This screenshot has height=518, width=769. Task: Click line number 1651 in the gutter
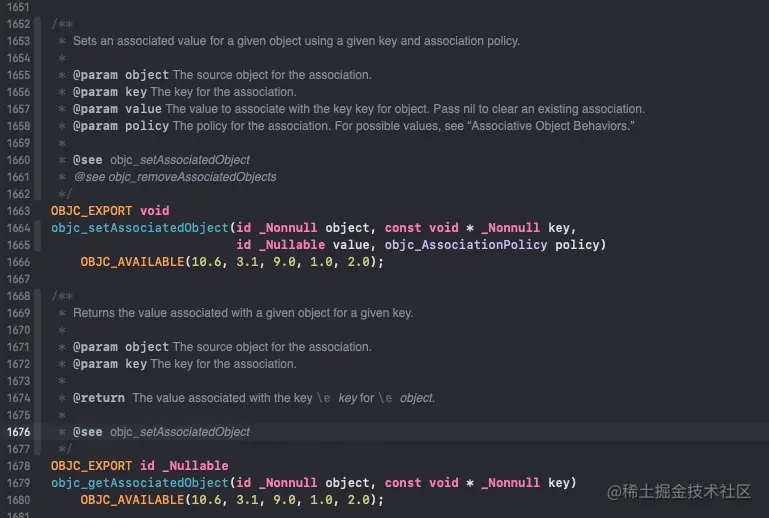[17, 7]
